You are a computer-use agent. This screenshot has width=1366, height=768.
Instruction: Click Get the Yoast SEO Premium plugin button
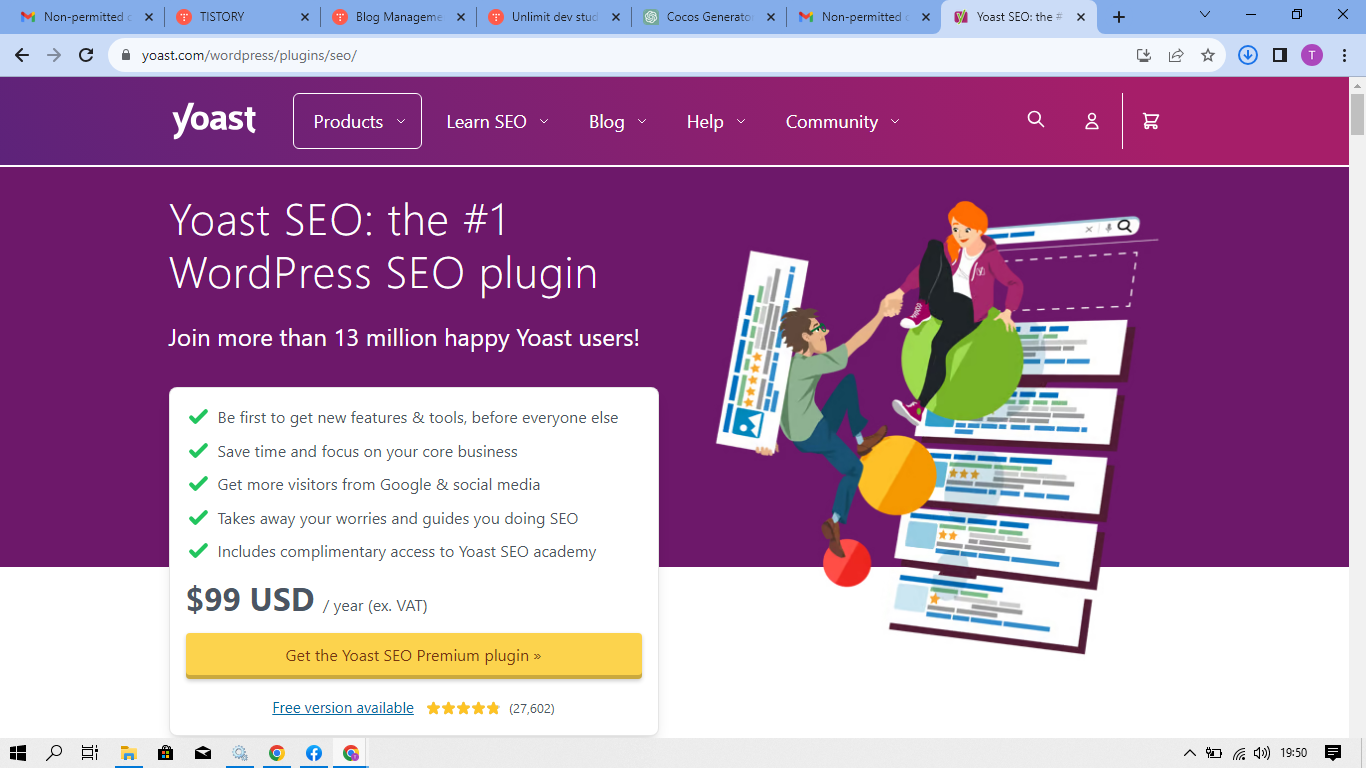click(x=413, y=656)
